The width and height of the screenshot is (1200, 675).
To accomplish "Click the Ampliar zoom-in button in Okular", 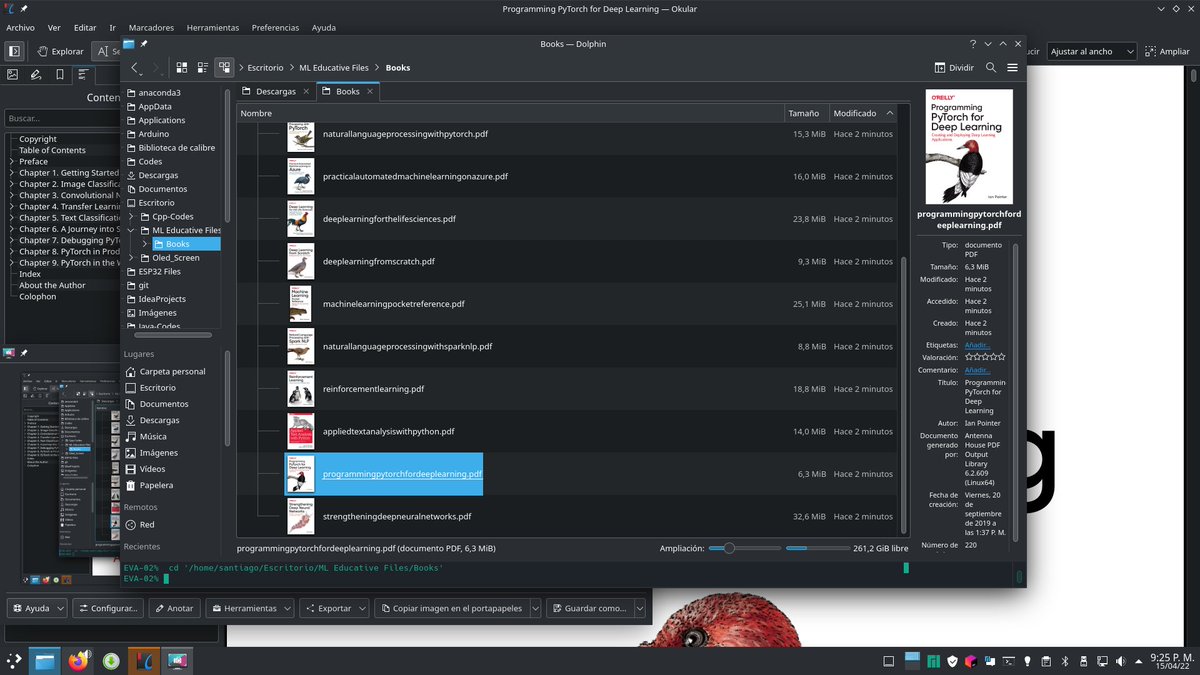I will [x=1167, y=51].
